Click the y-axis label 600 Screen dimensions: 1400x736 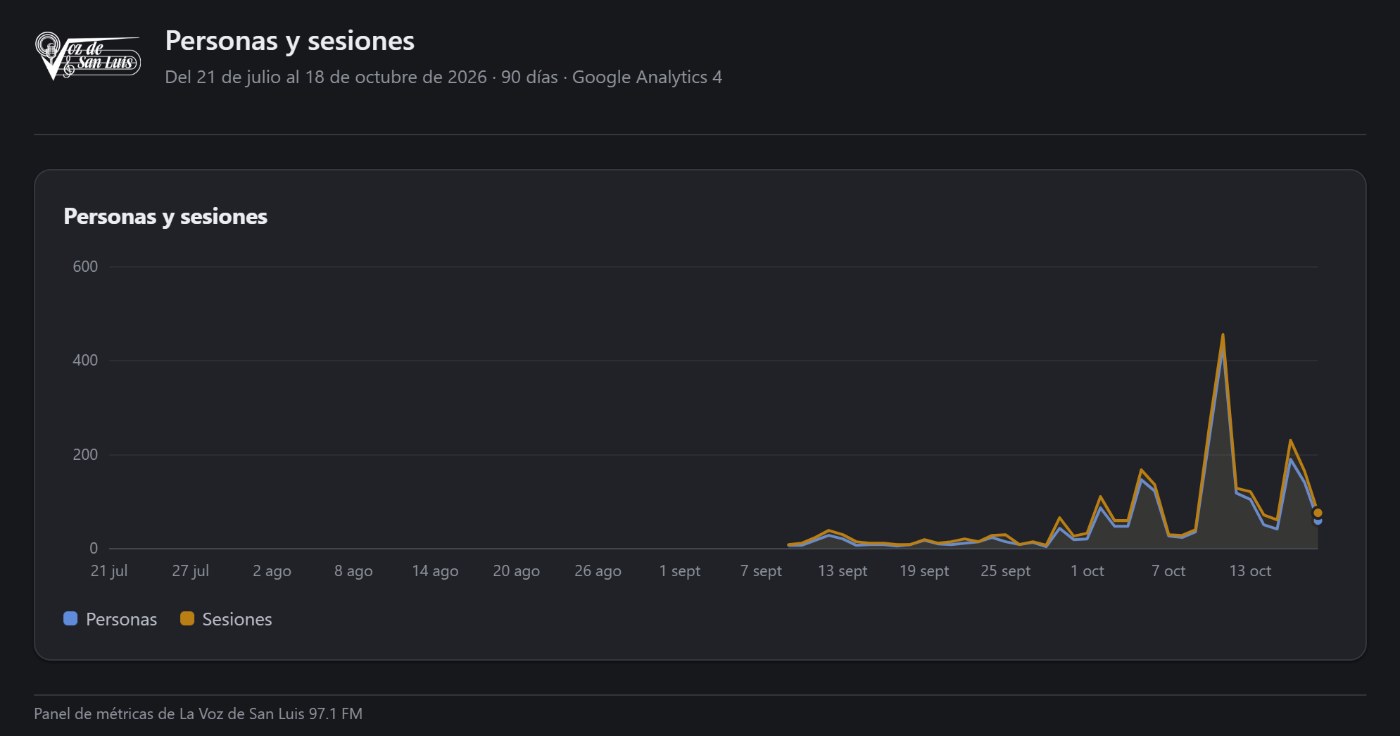[x=85, y=266]
